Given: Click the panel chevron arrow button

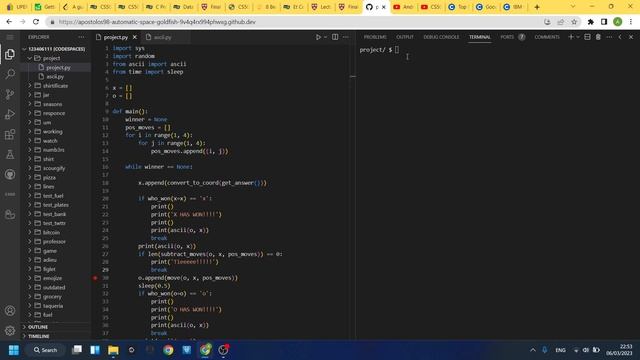Looking at the screenshot, I should point(620,37).
